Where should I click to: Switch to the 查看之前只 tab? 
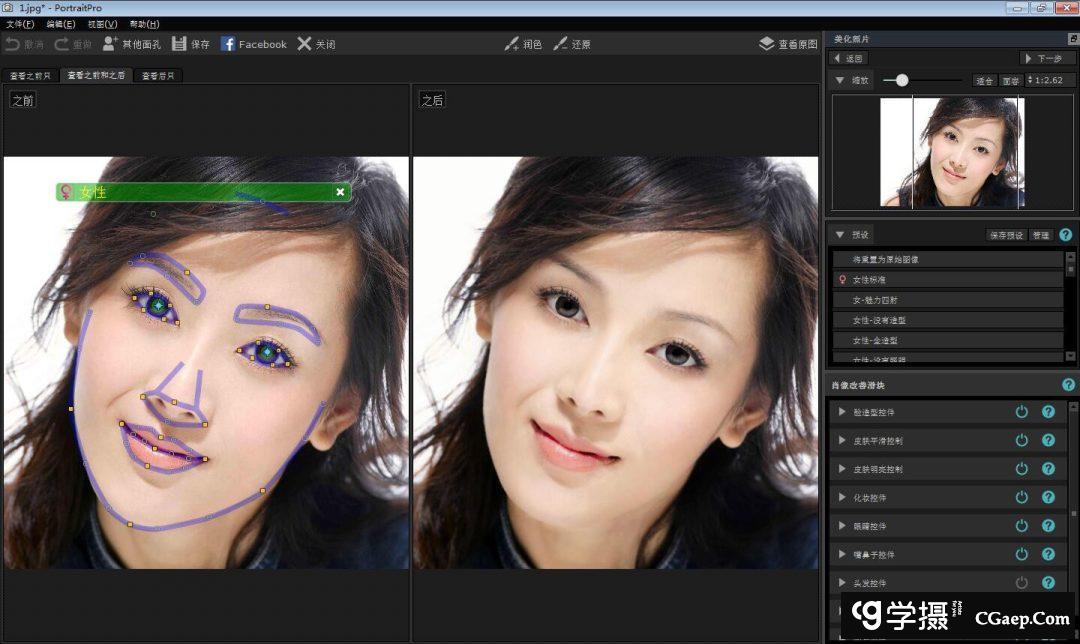30,76
